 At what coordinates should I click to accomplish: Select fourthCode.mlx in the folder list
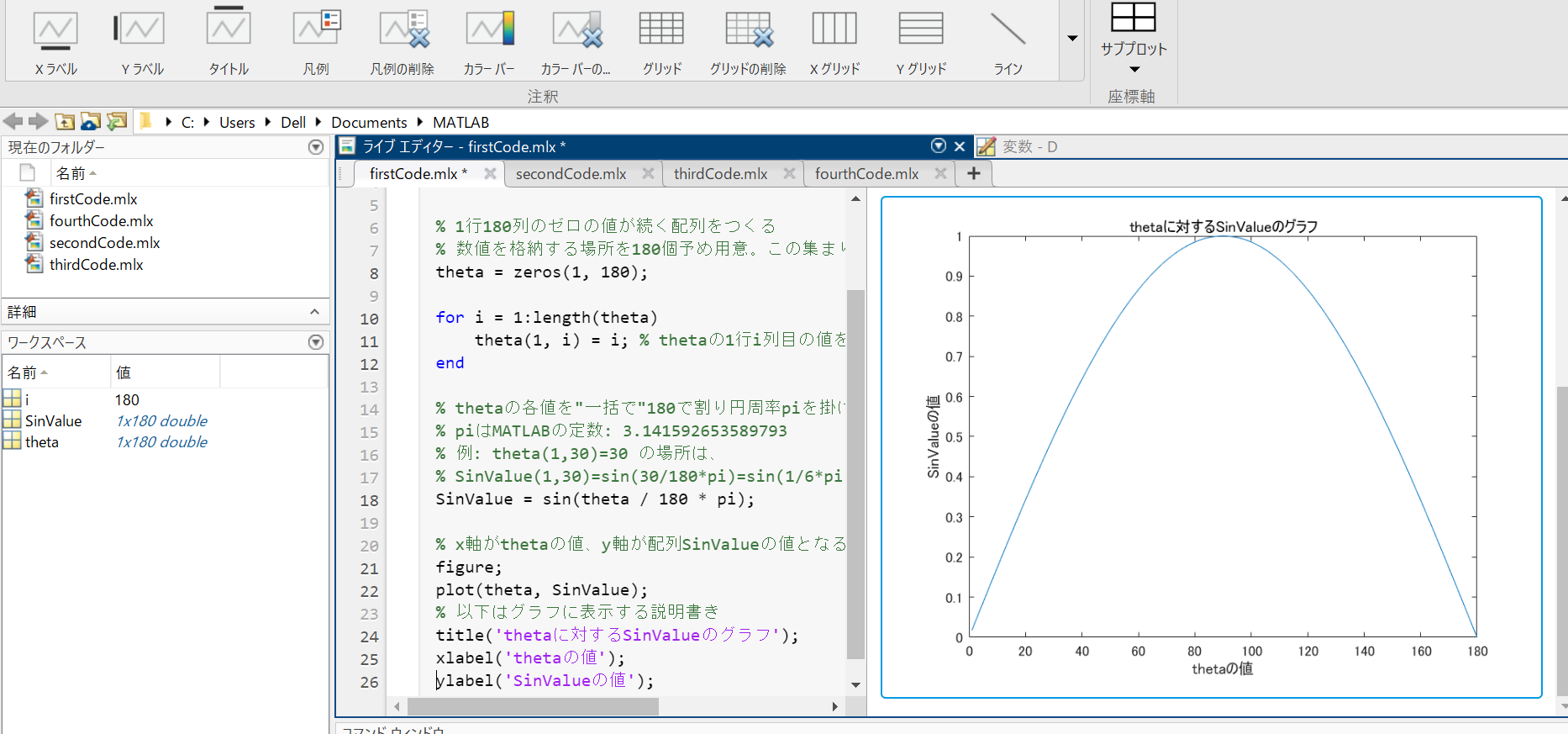(101, 221)
